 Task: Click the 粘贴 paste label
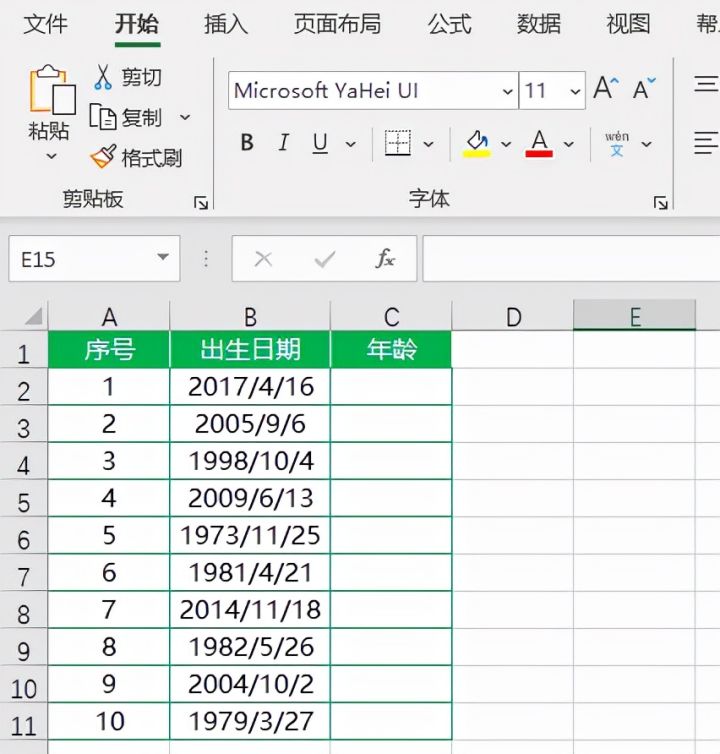(49, 130)
